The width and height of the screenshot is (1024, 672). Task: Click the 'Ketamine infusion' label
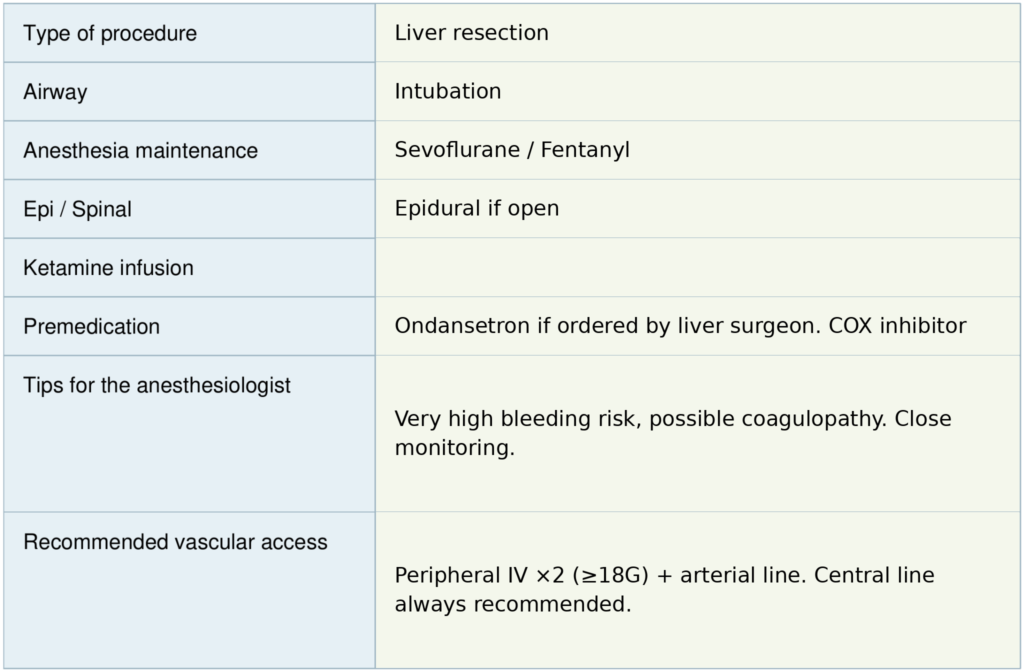coord(108,268)
